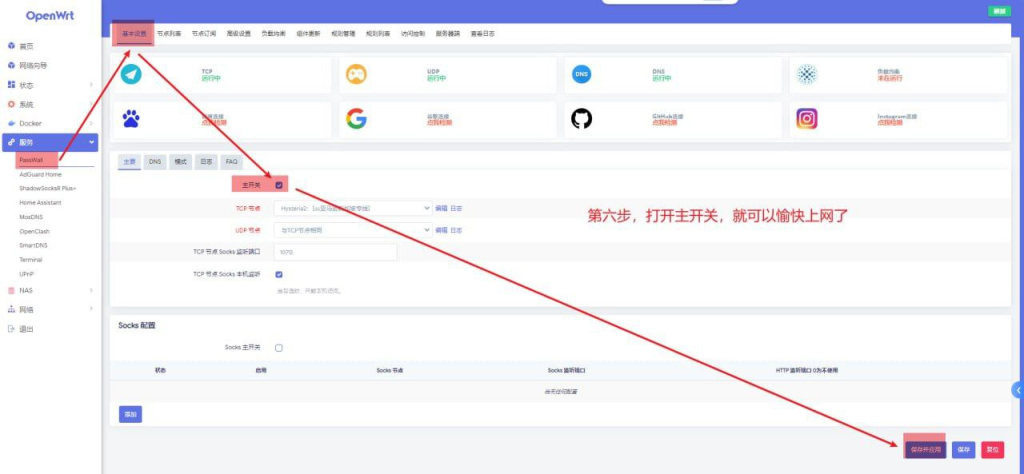1024x474 pixels.
Task: Select the 模式 sub-tab
Action: click(x=180, y=162)
